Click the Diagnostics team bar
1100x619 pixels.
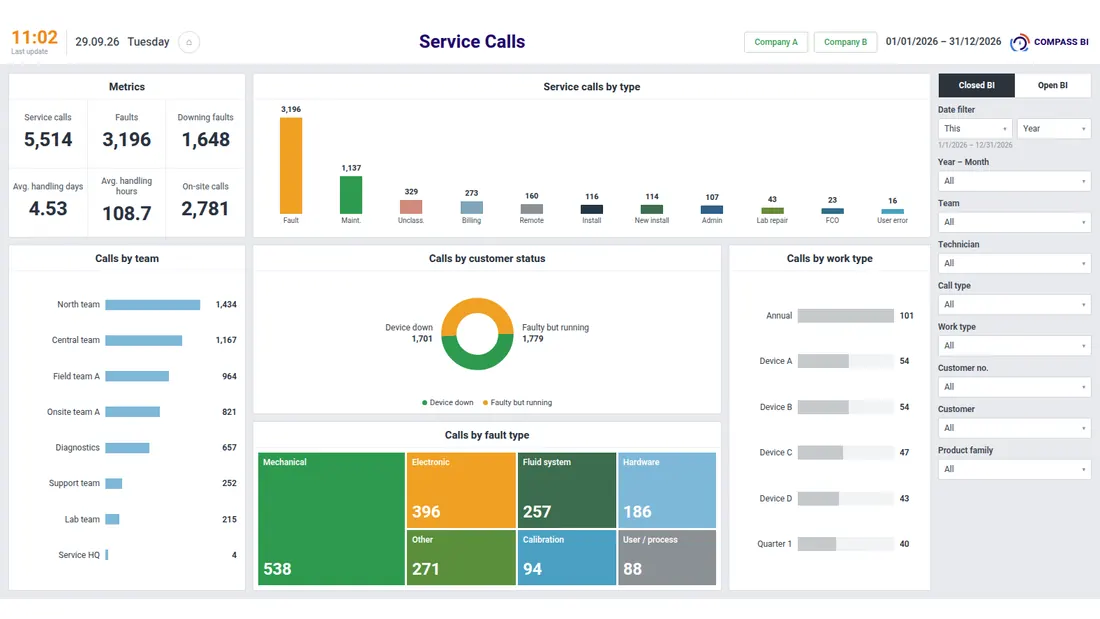128,448
